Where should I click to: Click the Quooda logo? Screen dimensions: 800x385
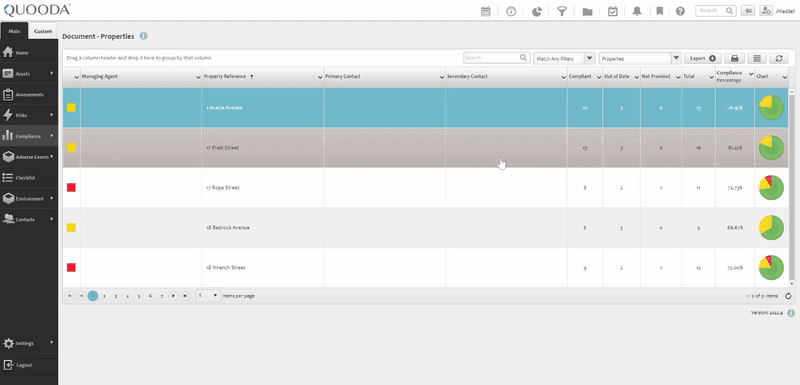pos(37,10)
